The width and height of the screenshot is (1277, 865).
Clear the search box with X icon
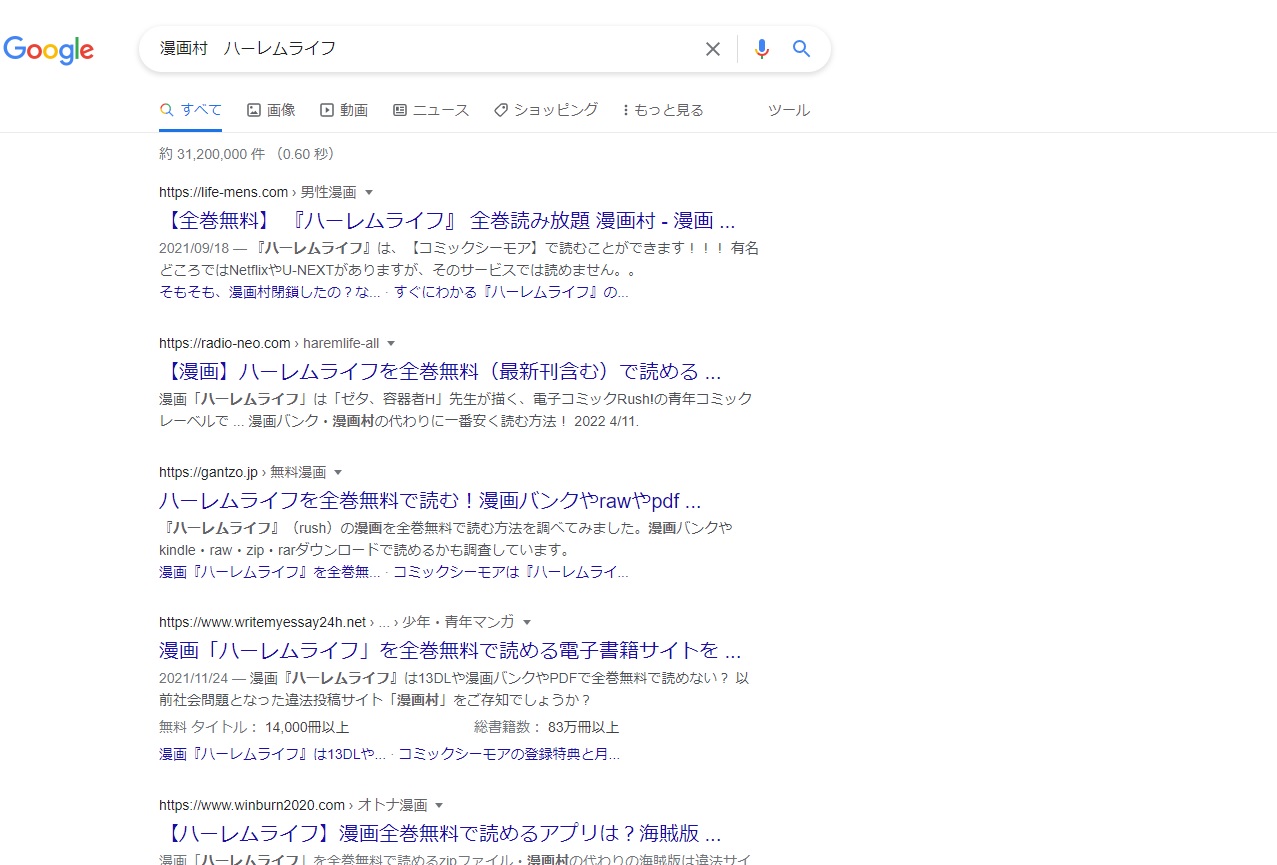[x=712, y=49]
